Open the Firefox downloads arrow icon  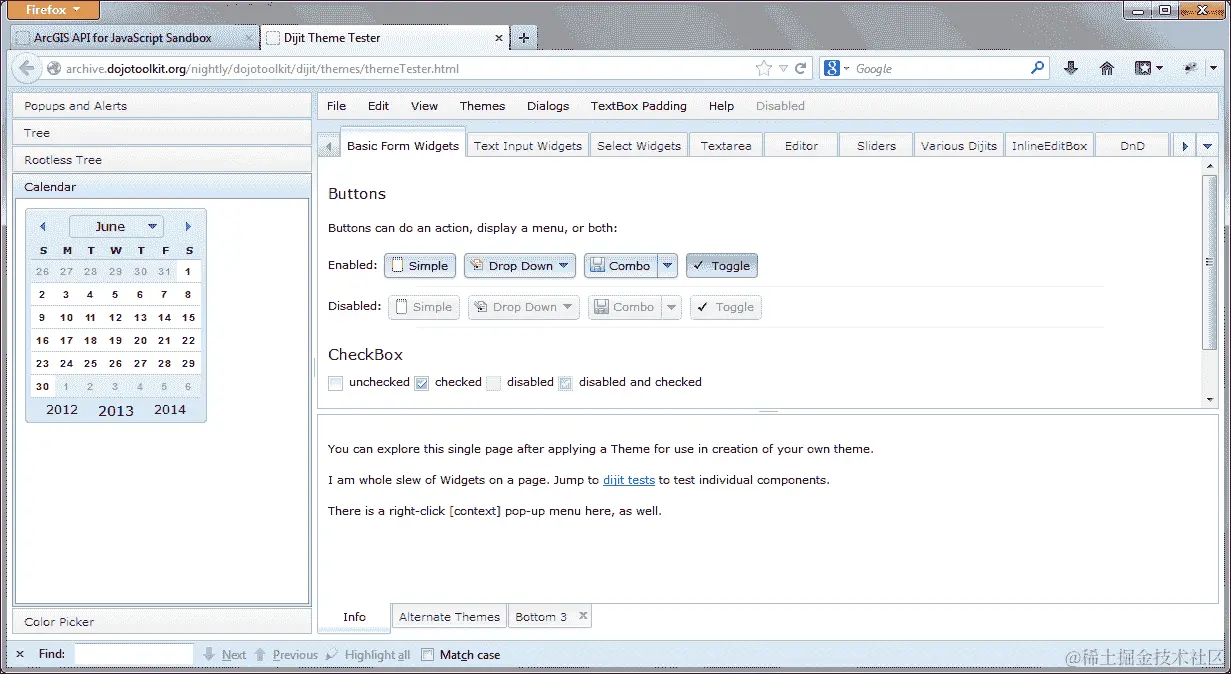click(1071, 68)
